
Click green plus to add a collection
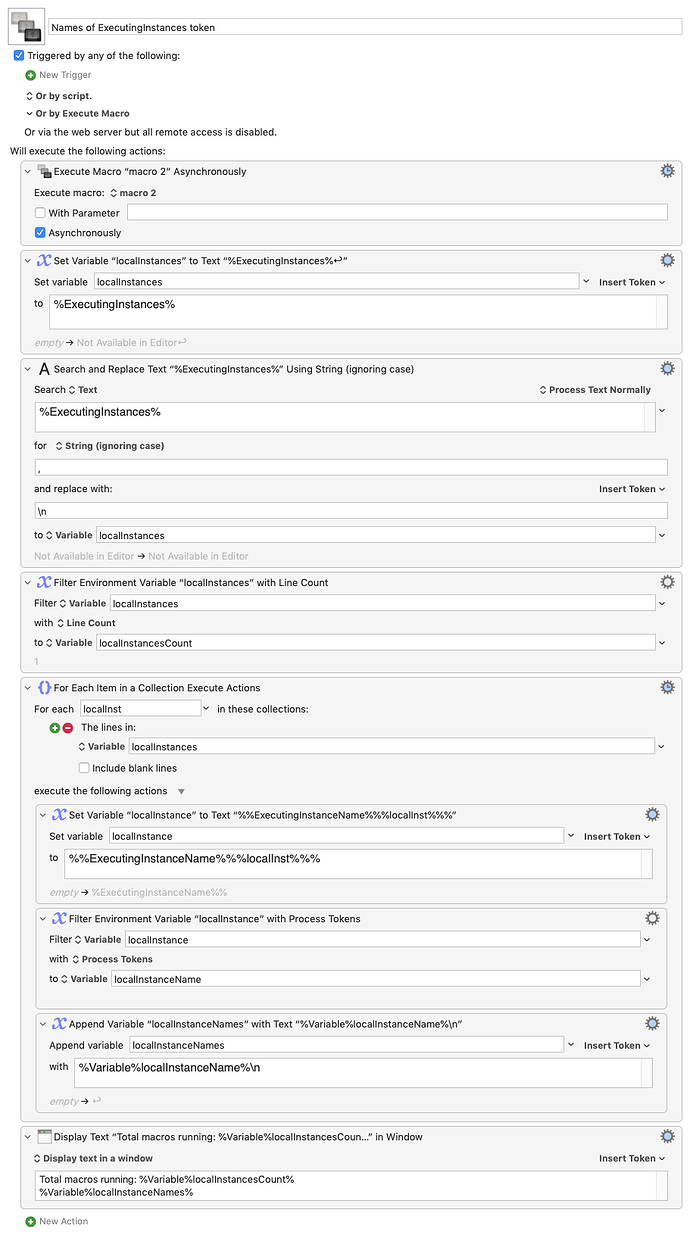point(55,727)
